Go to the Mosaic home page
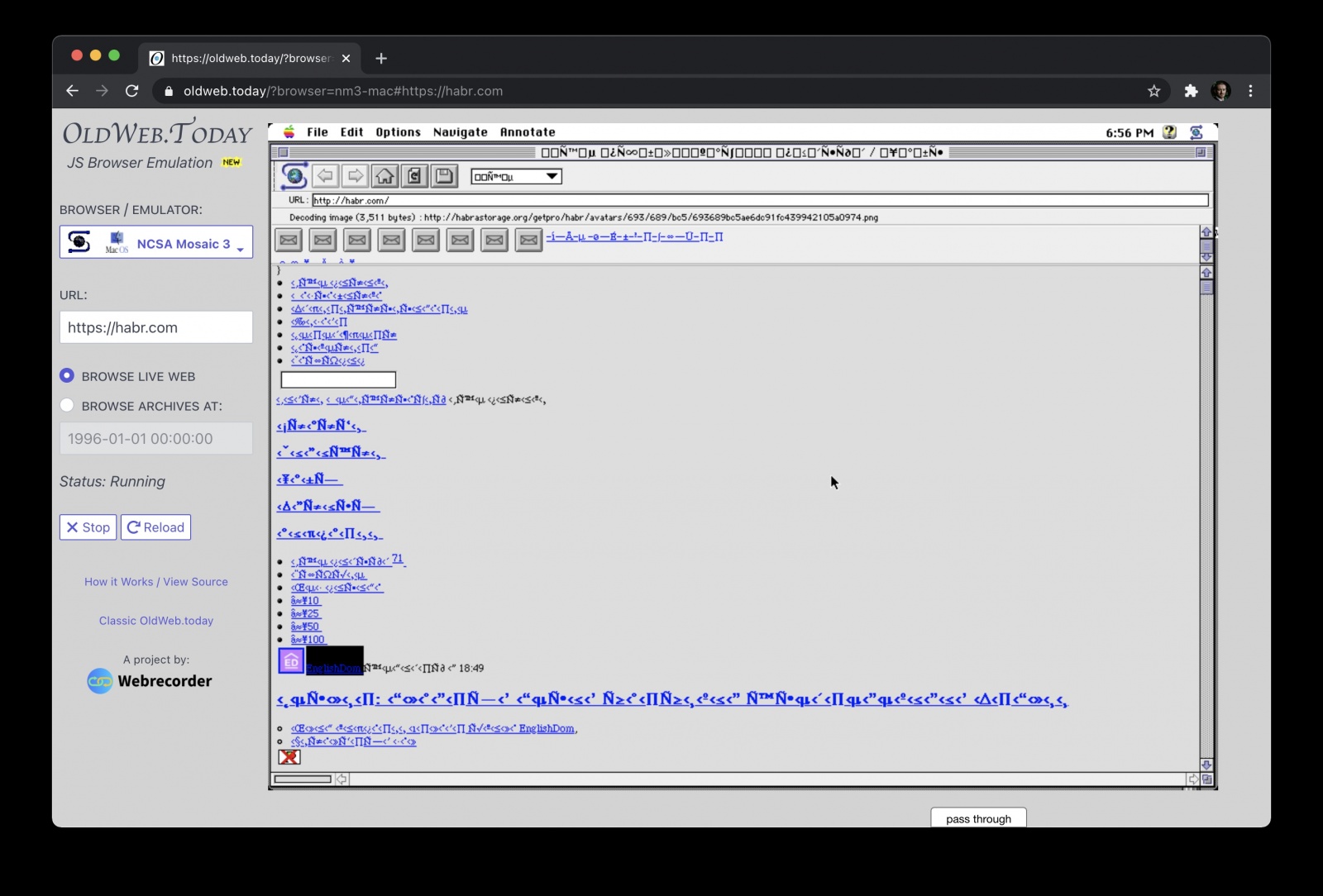The height and width of the screenshot is (896, 1323). tap(384, 176)
